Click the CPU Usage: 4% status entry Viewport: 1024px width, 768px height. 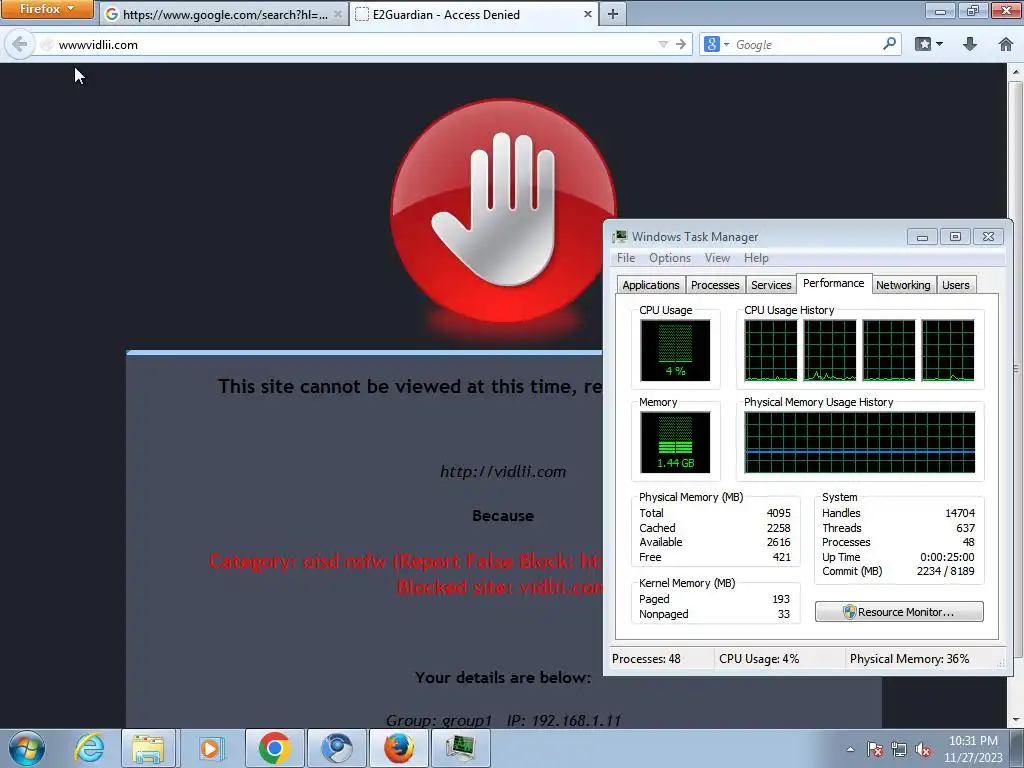pyautogui.click(x=759, y=659)
